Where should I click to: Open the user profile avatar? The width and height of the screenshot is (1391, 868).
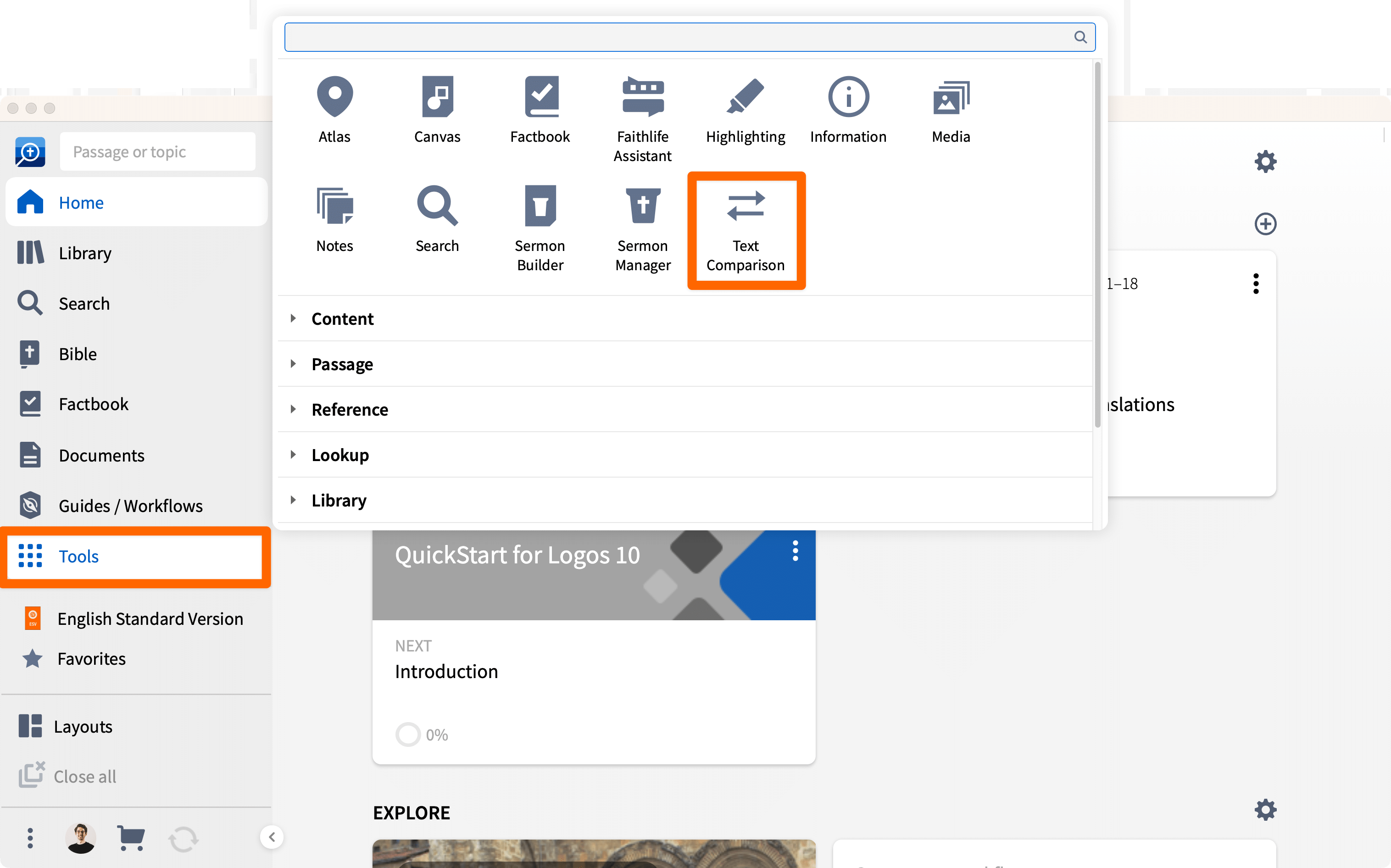click(81, 838)
